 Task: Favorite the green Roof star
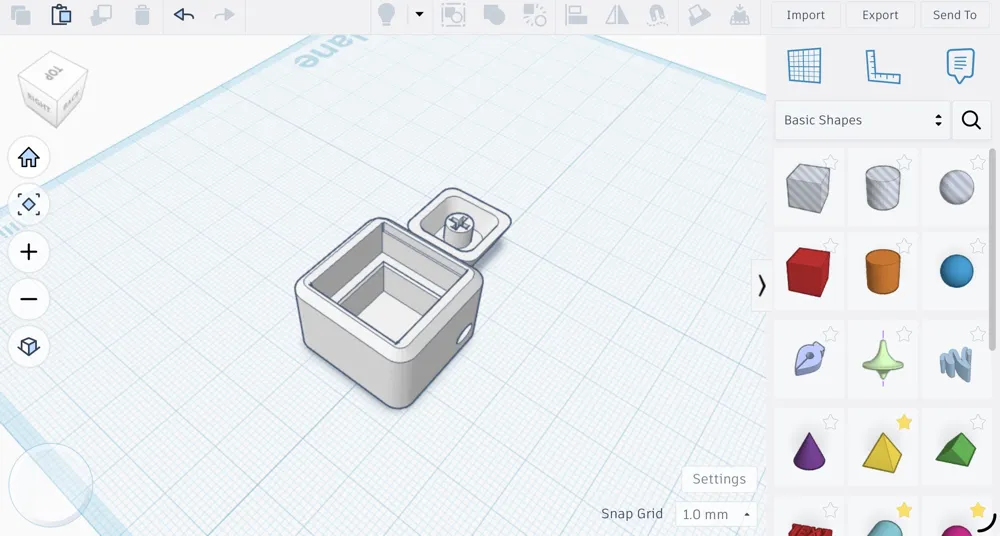978,422
